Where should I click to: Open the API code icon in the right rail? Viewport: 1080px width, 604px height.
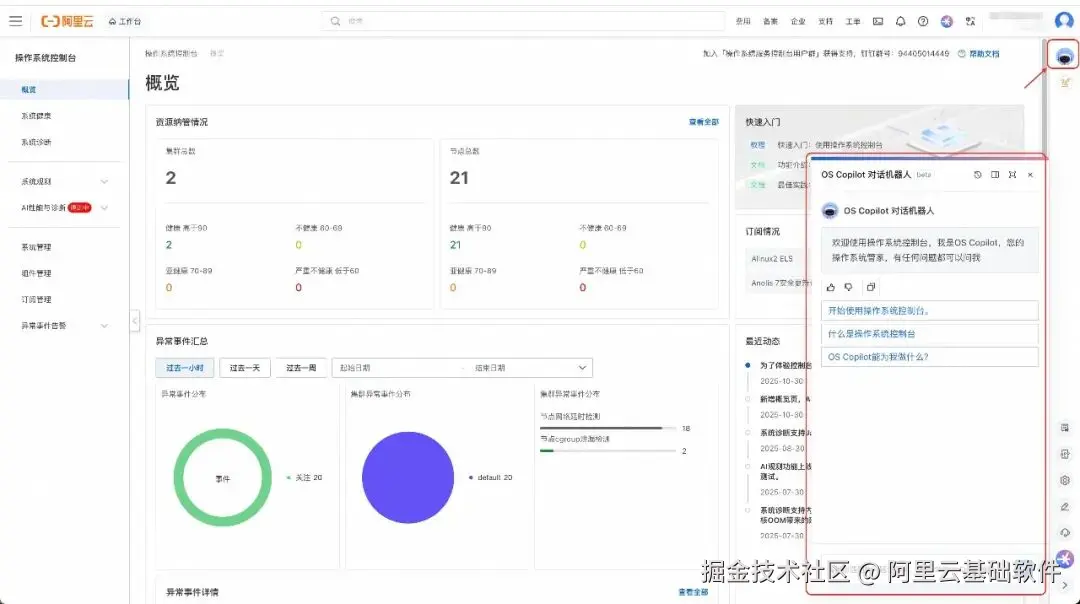(1065, 454)
